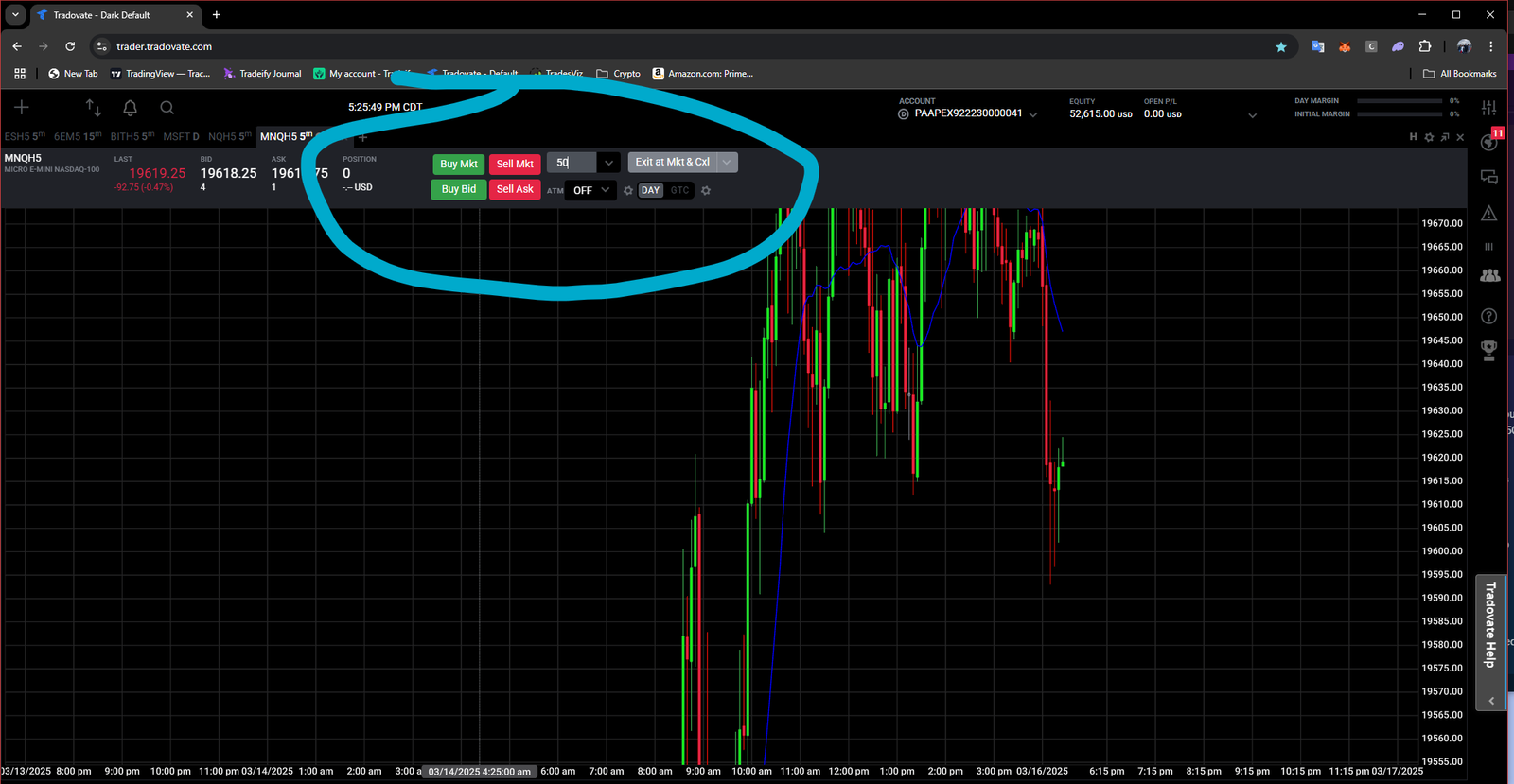Click Buy Mkt button
1514x784 pixels.
tap(459, 164)
